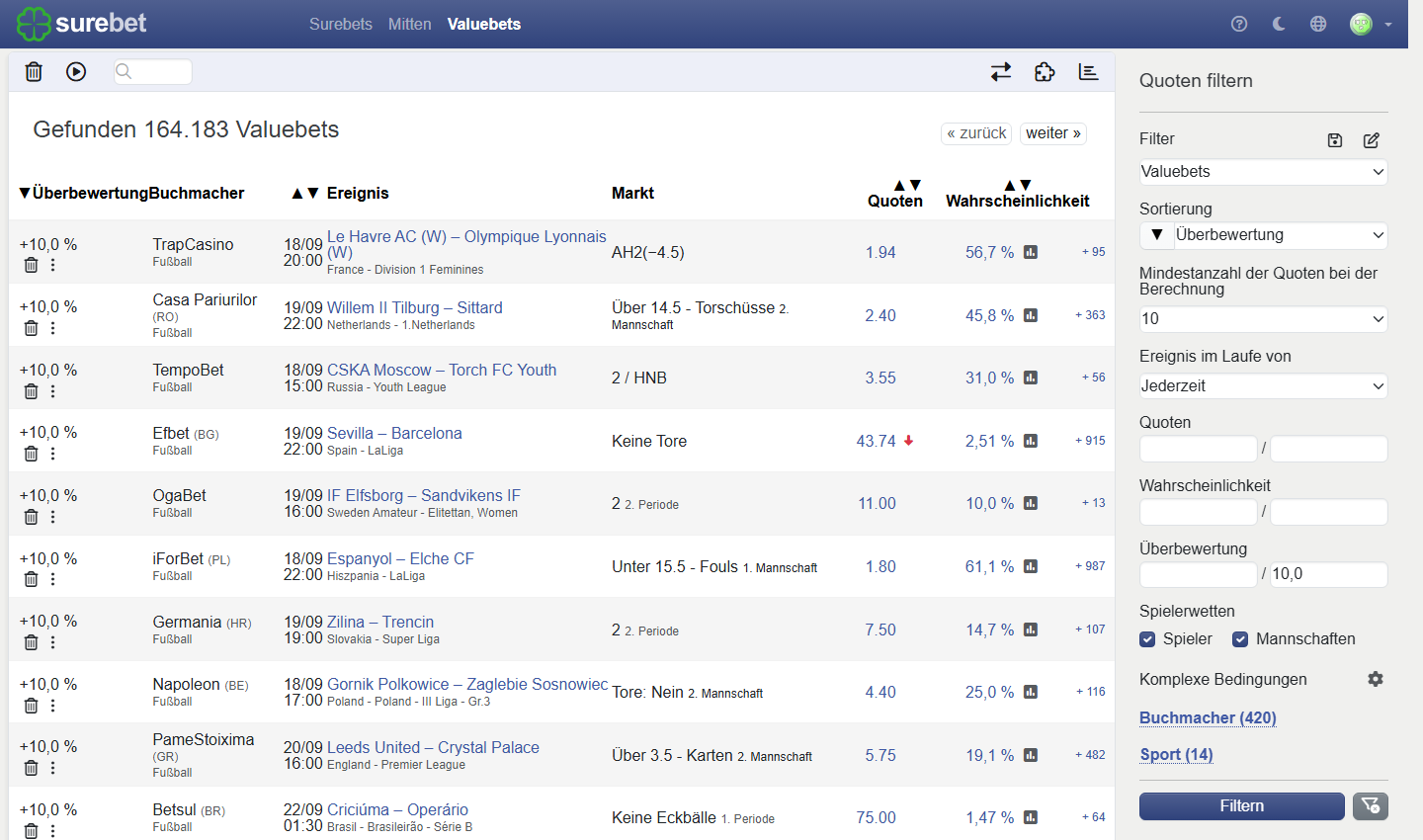Open Leeds United – Crystal Palace link

tap(433, 747)
